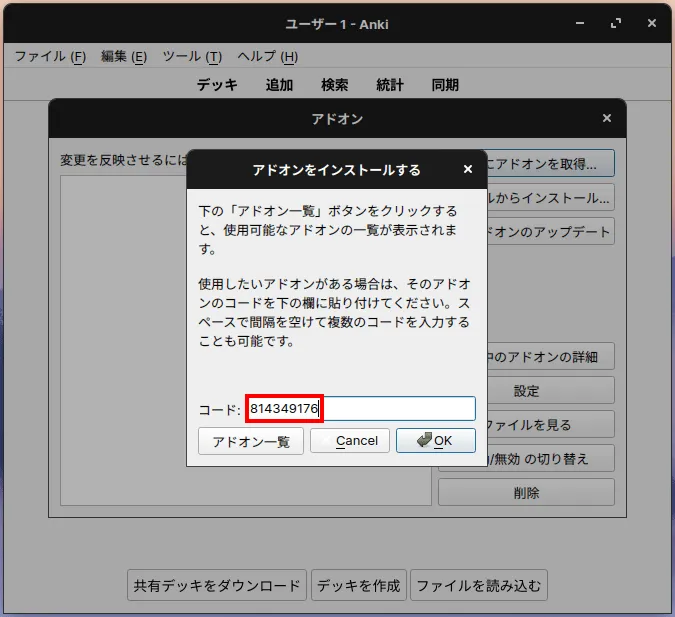Open the 編集 (E) menu
675x617 pixels.
(124, 56)
